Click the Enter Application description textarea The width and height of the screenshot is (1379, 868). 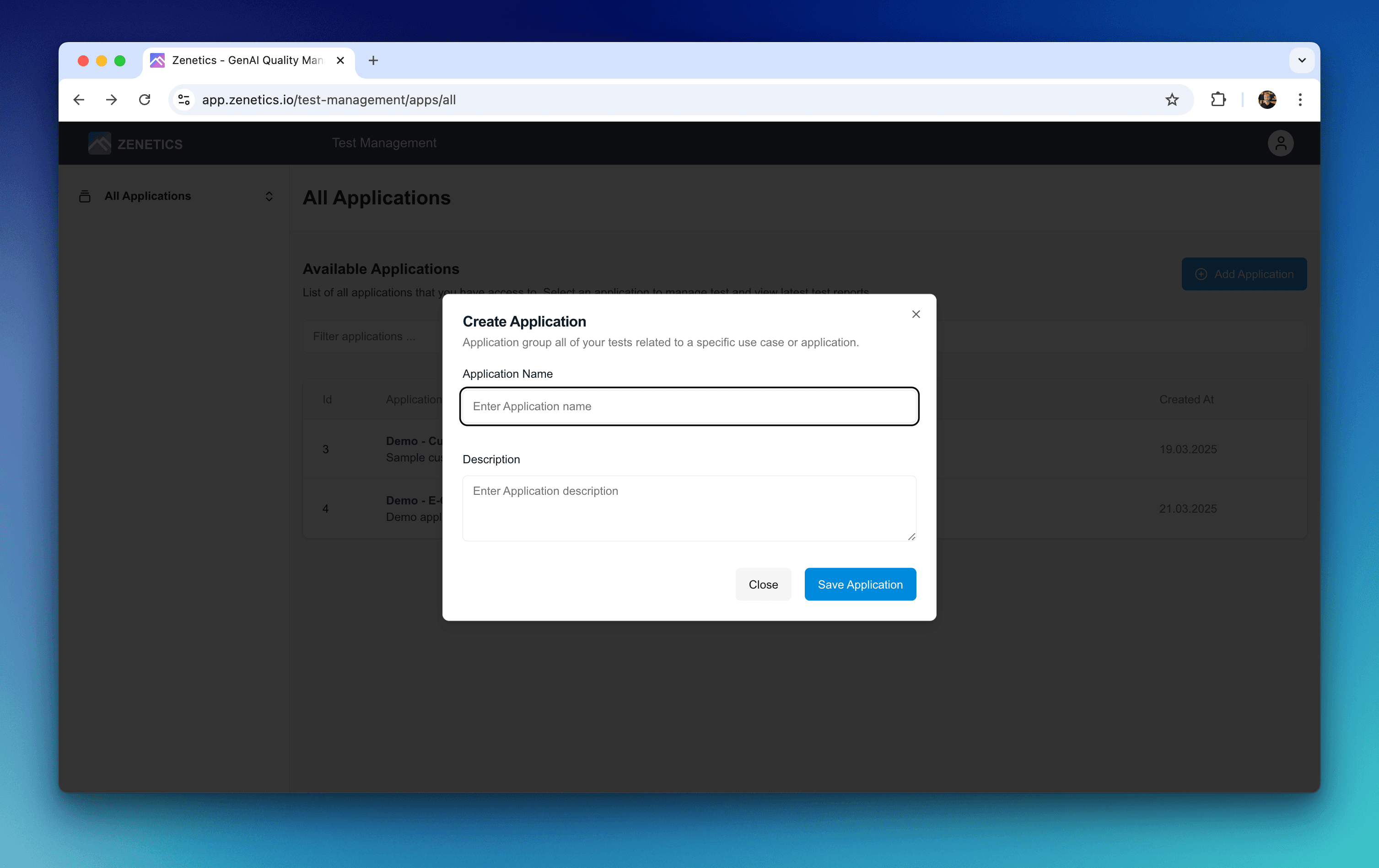[689, 508]
